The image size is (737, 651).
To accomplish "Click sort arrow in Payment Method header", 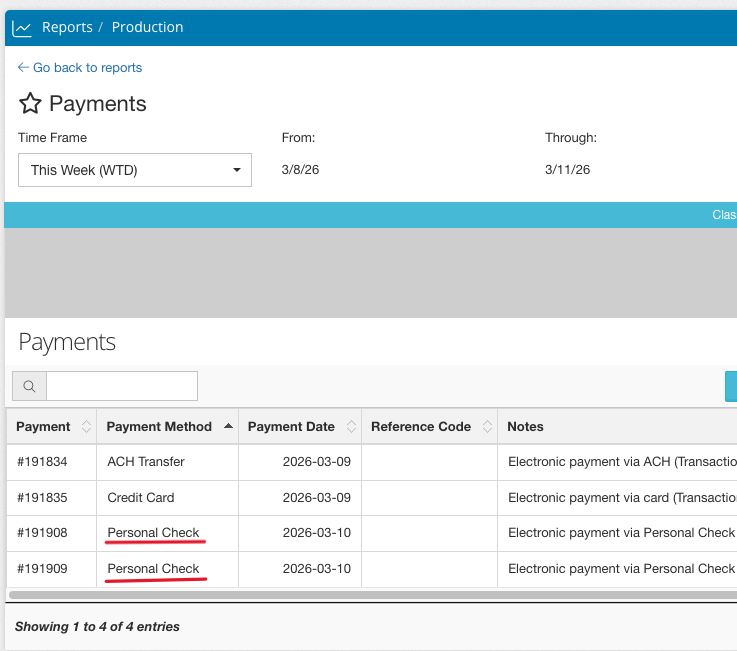I will click(228, 426).
